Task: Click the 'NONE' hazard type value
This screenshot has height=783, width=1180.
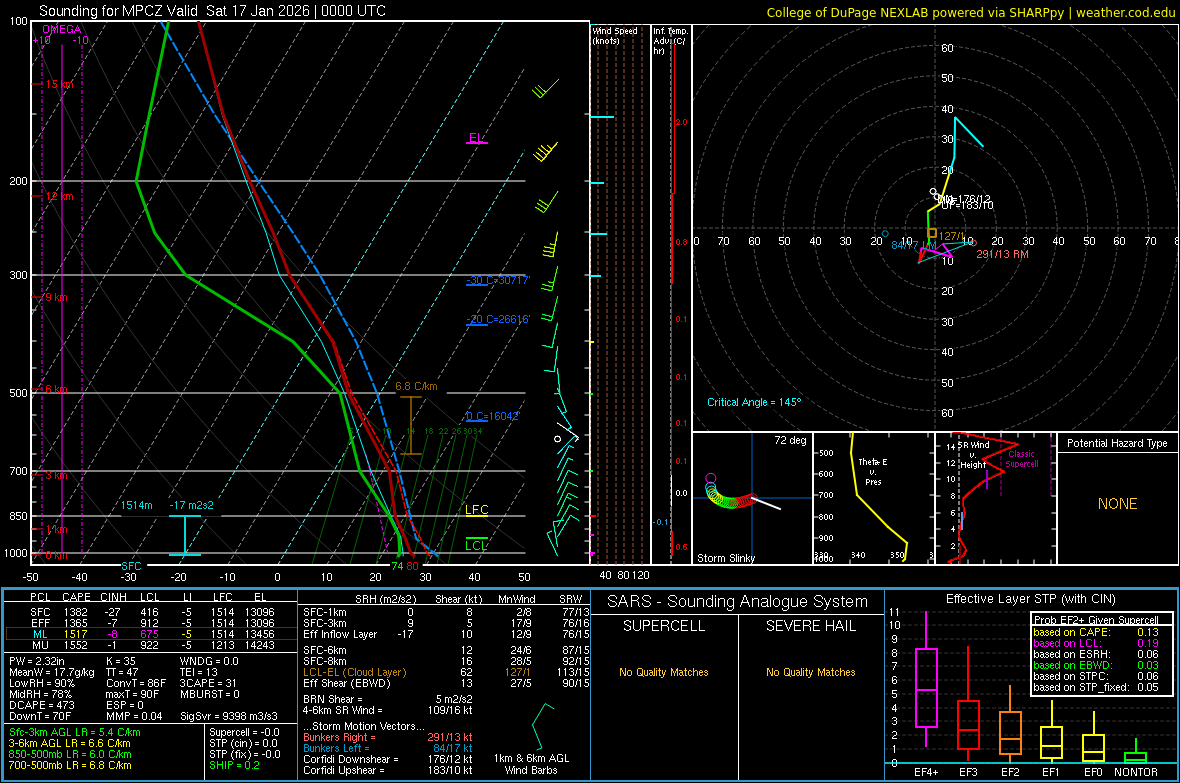Action: coord(1117,504)
